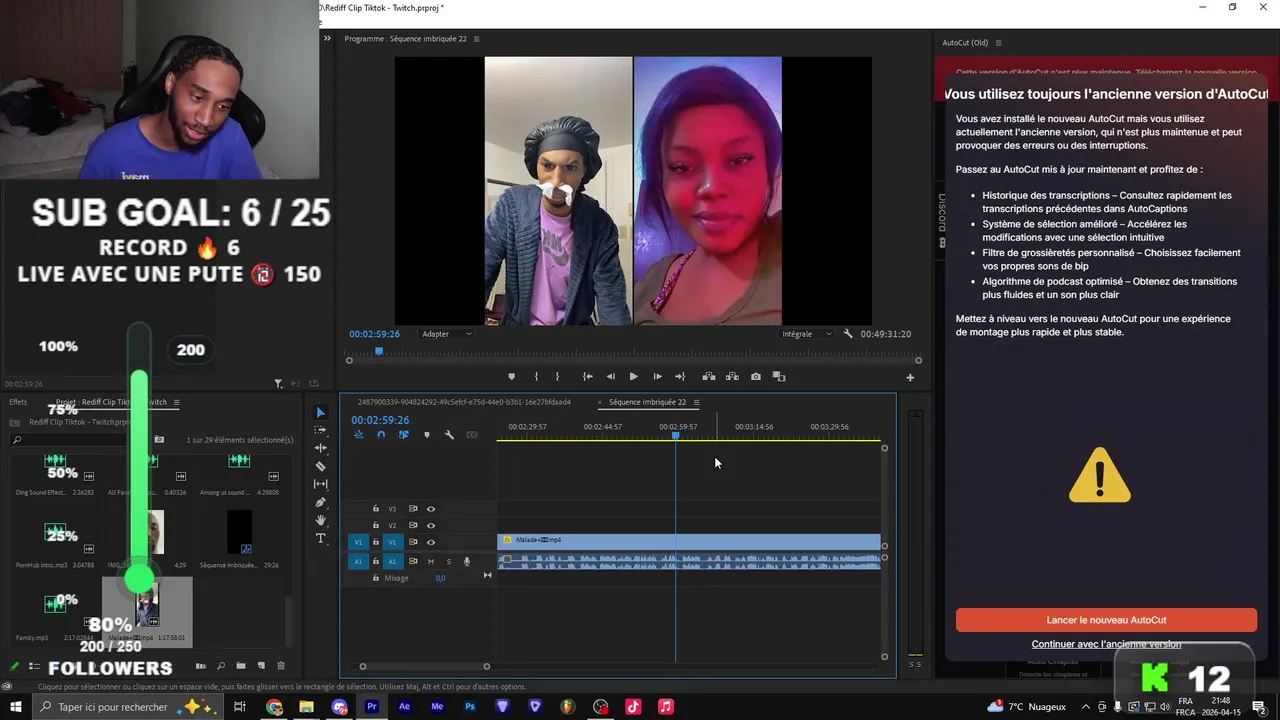This screenshot has width=1280, height=720.
Task: Open Project panel menu
Action: [x=176, y=402]
